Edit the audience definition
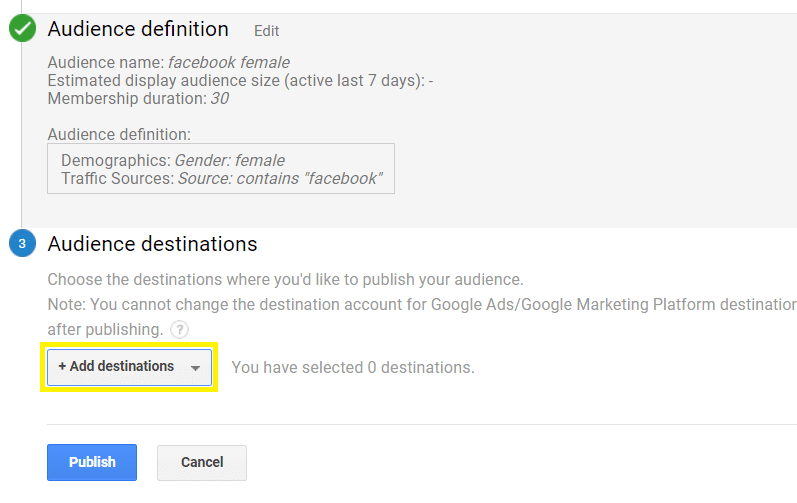The height and width of the screenshot is (503, 797). 266,31
